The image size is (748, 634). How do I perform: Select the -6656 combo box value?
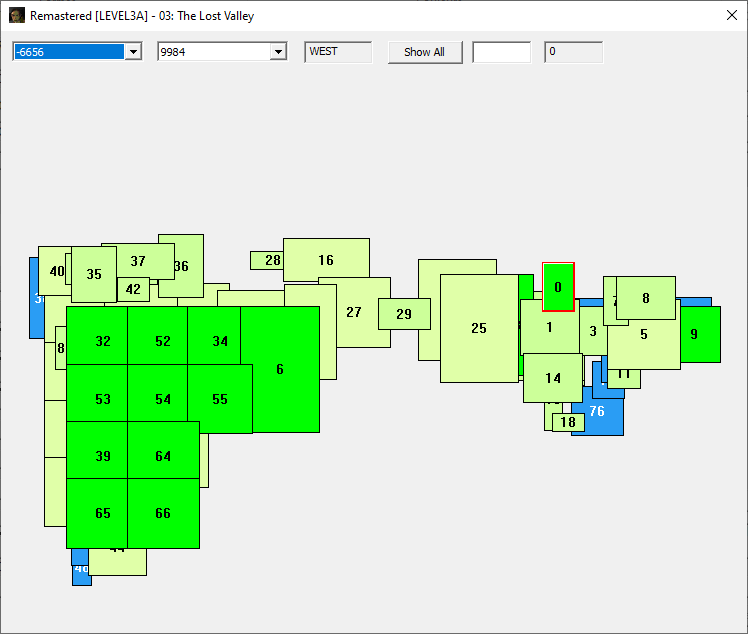pyautogui.click(x=69, y=52)
